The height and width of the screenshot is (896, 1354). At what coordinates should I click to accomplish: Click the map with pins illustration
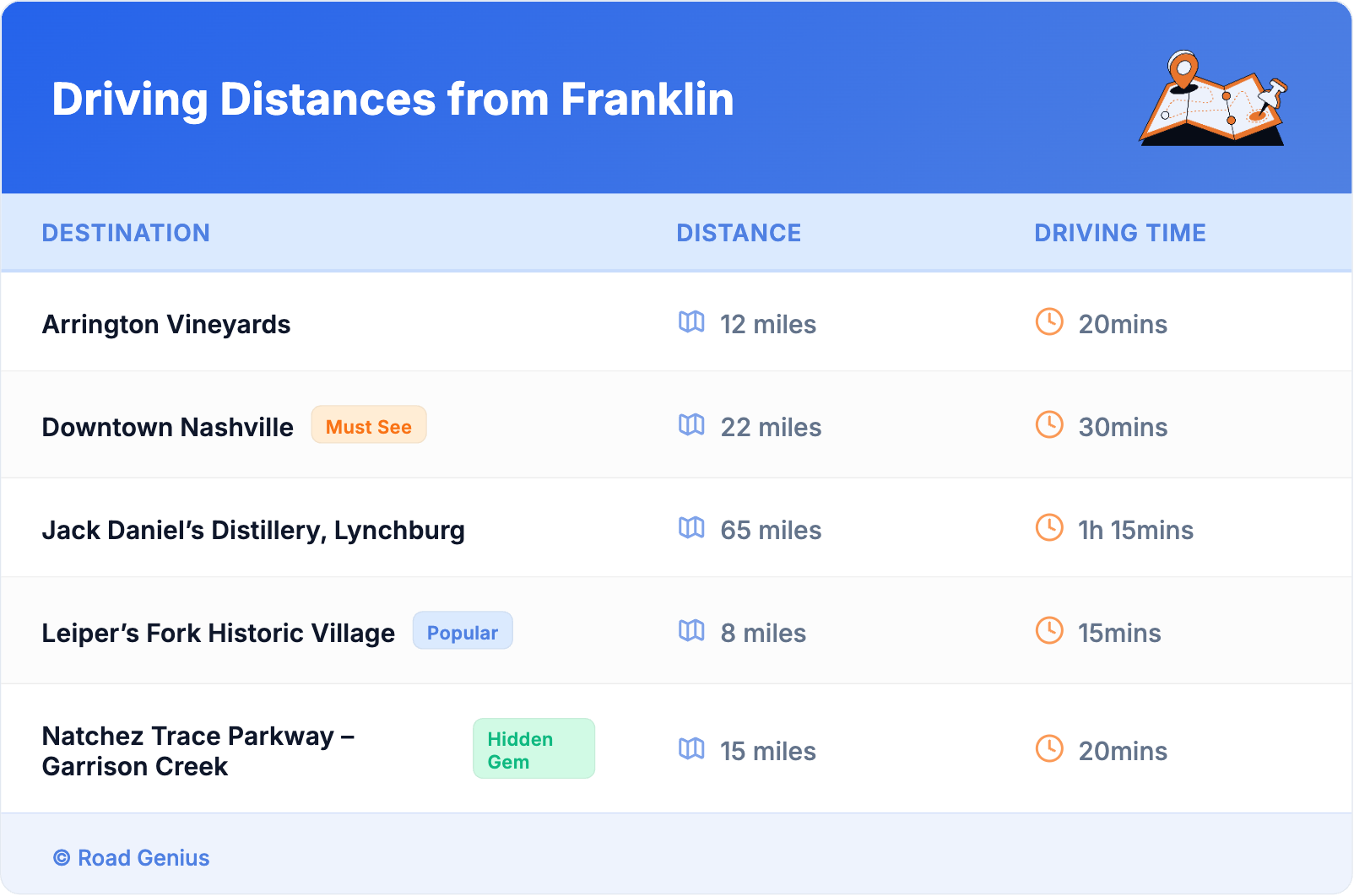[1213, 99]
